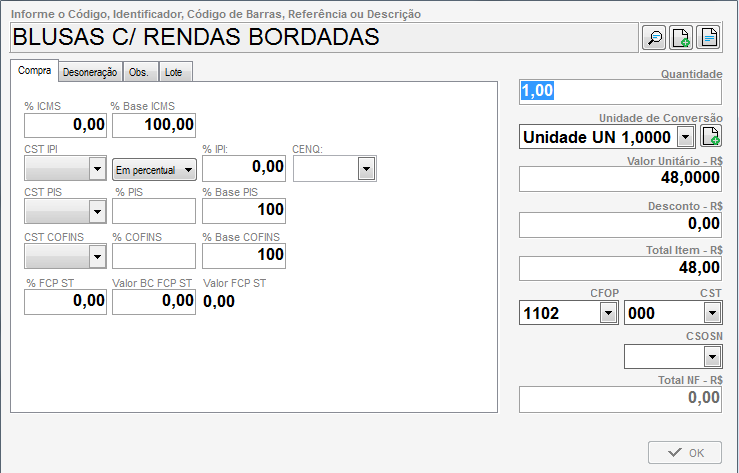Image resolution: width=739 pixels, height=473 pixels.
Task: Switch to the Desoneração tab
Action: [x=90, y=72]
